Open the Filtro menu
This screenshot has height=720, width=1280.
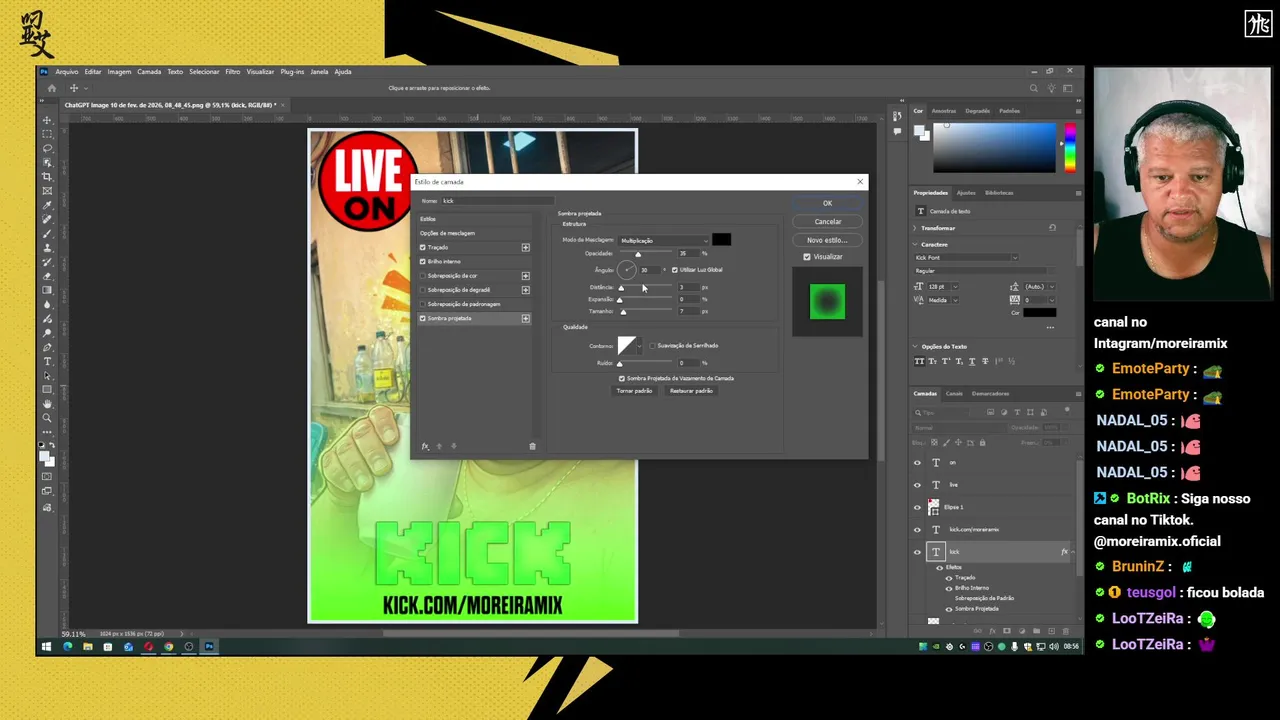point(232,72)
